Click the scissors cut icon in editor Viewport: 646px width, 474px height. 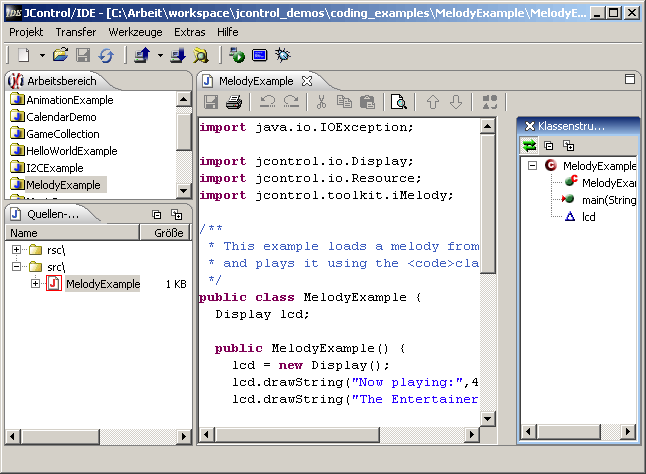pos(321,102)
